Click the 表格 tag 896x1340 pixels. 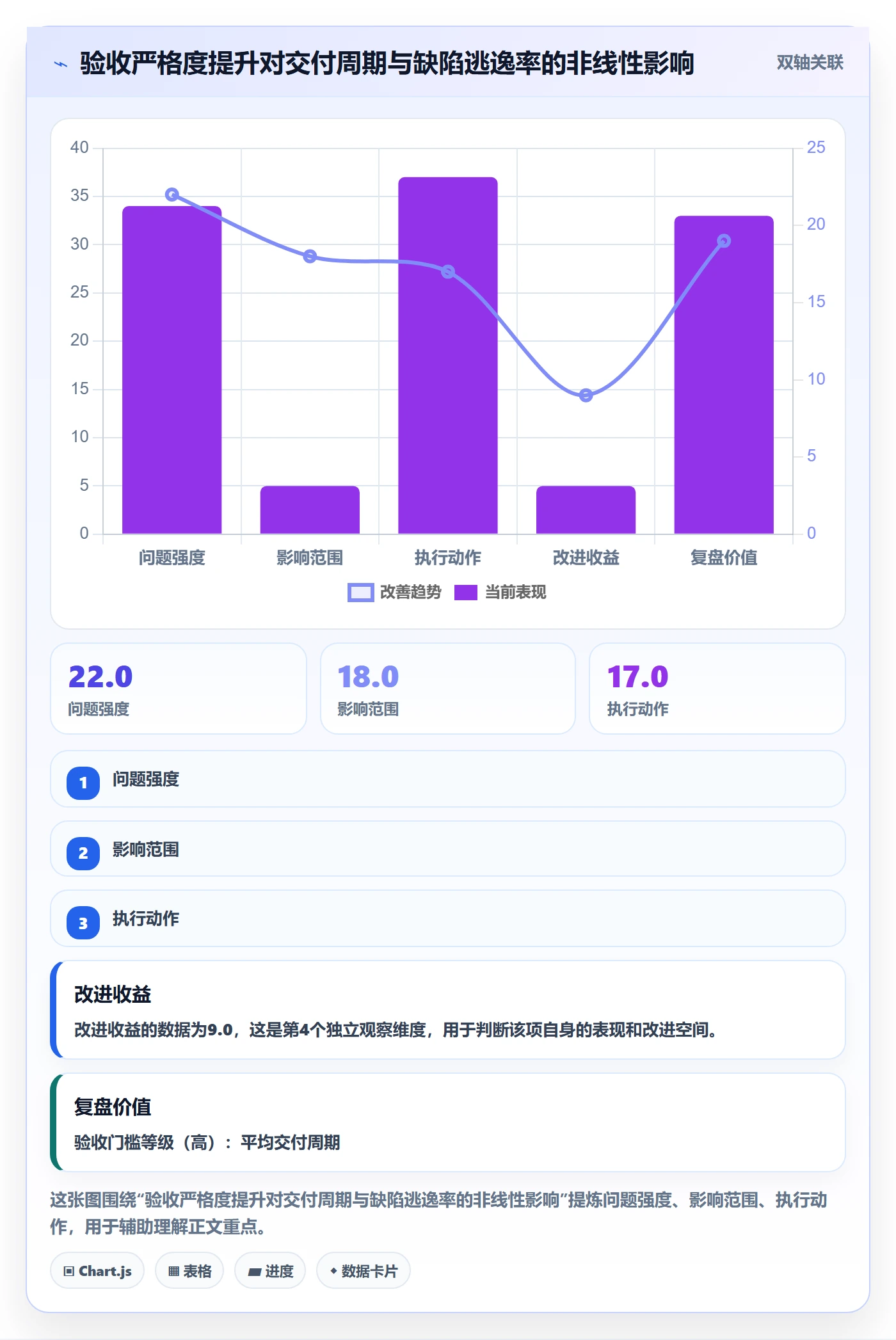click(x=189, y=1271)
